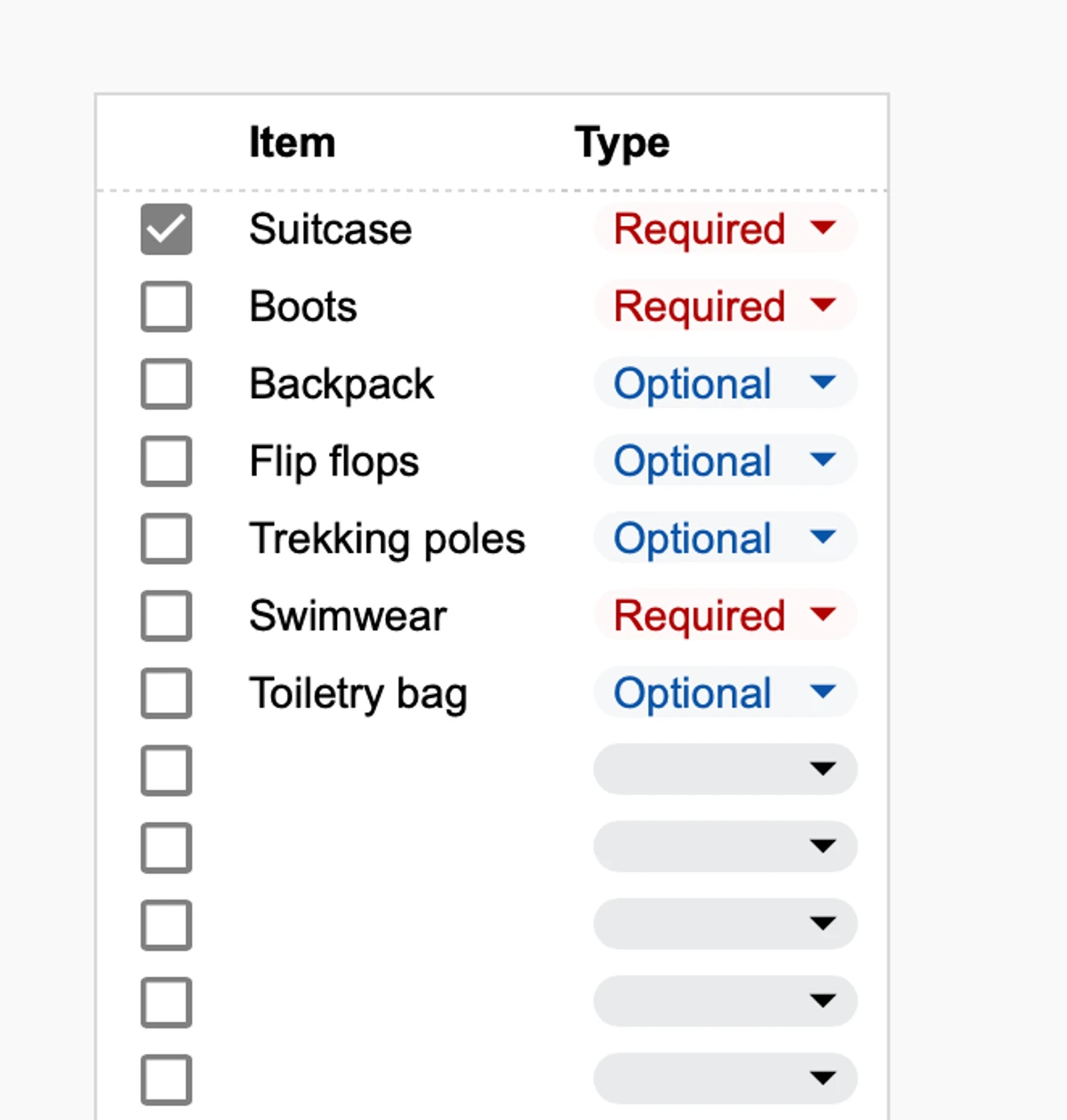Open the Optional dropdown for Backpack
Screen dimensions: 1067x1120
point(725,384)
